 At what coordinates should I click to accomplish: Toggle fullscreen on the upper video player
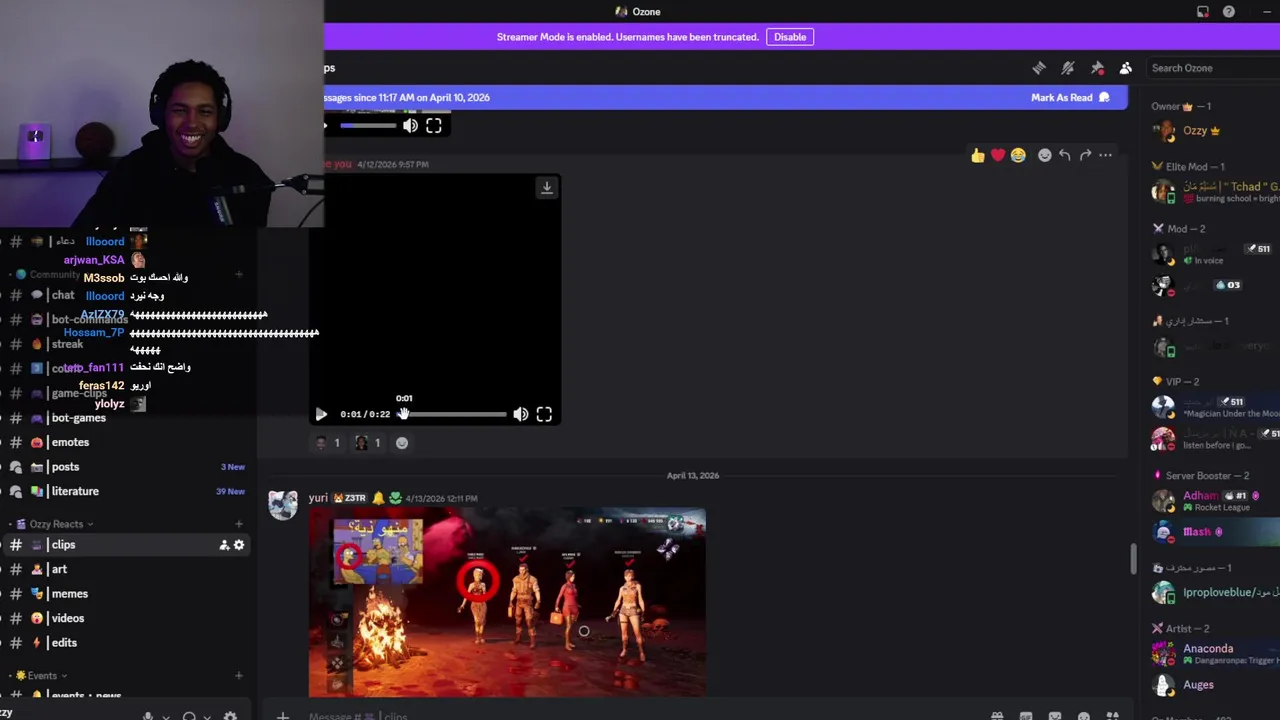[434, 126]
